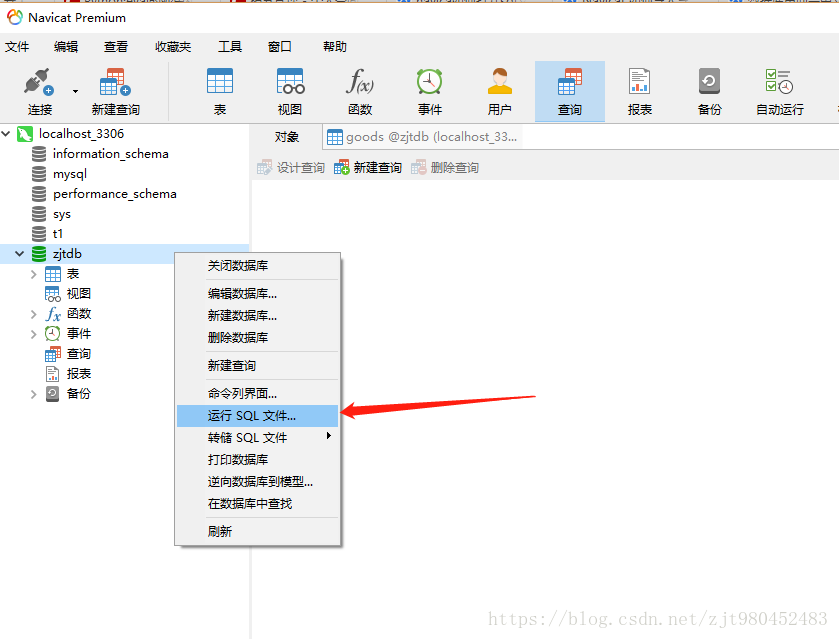This screenshot has width=839, height=639.
Task: Expand the 事件 node under zjtdb
Action: point(33,334)
